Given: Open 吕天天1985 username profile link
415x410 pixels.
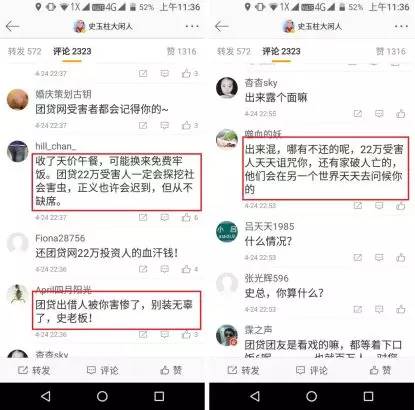Looking at the screenshot, I should [x=269, y=227].
